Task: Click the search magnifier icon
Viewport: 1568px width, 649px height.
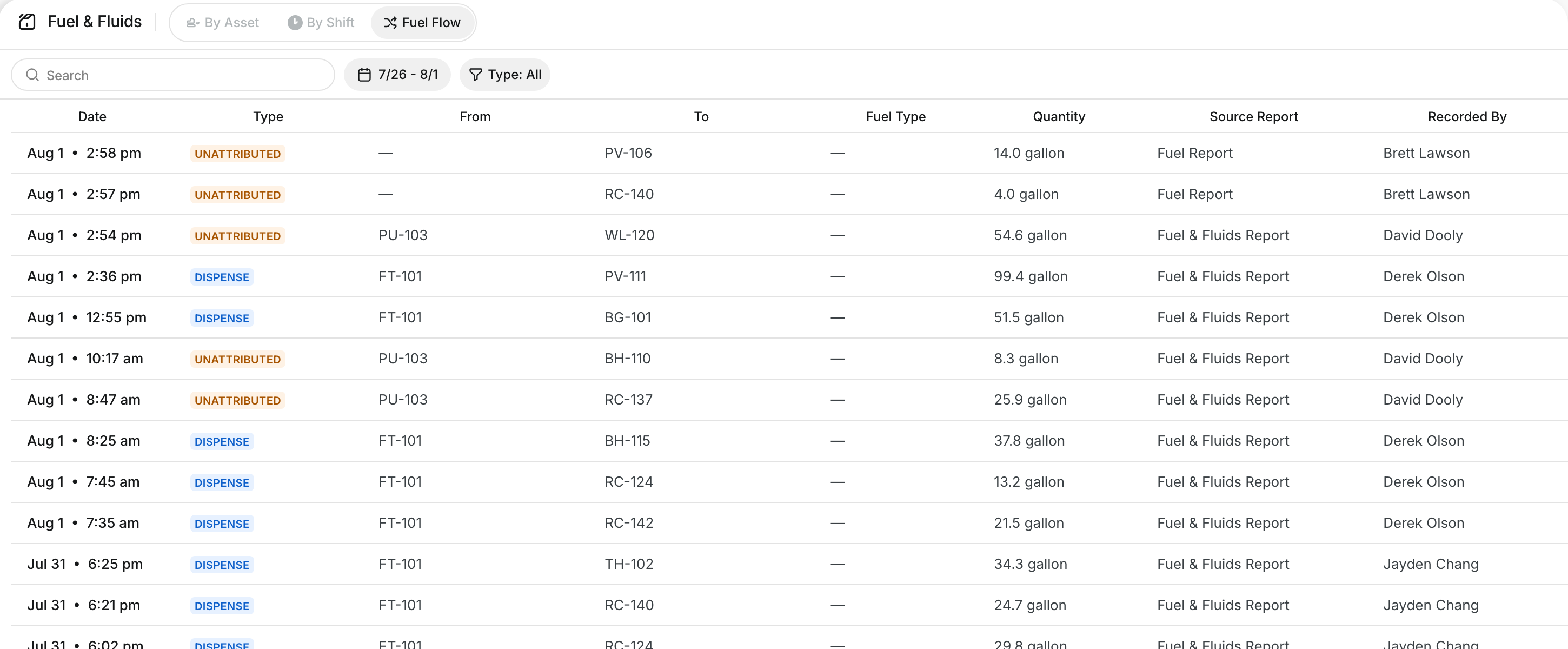Action: pos(32,75)
